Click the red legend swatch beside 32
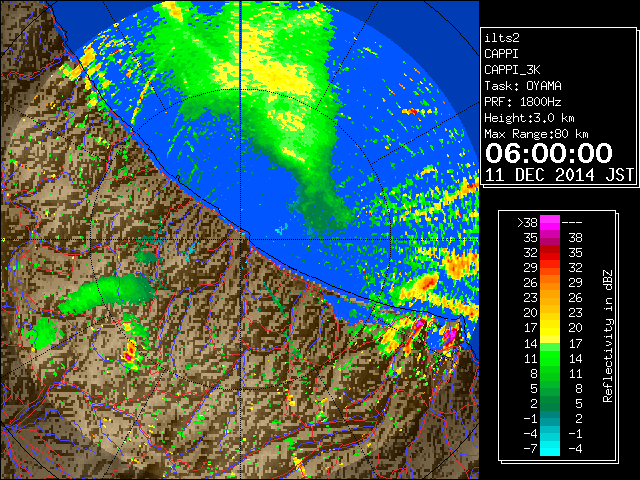This screenshot has width=640, height=480. coord(550,253)
